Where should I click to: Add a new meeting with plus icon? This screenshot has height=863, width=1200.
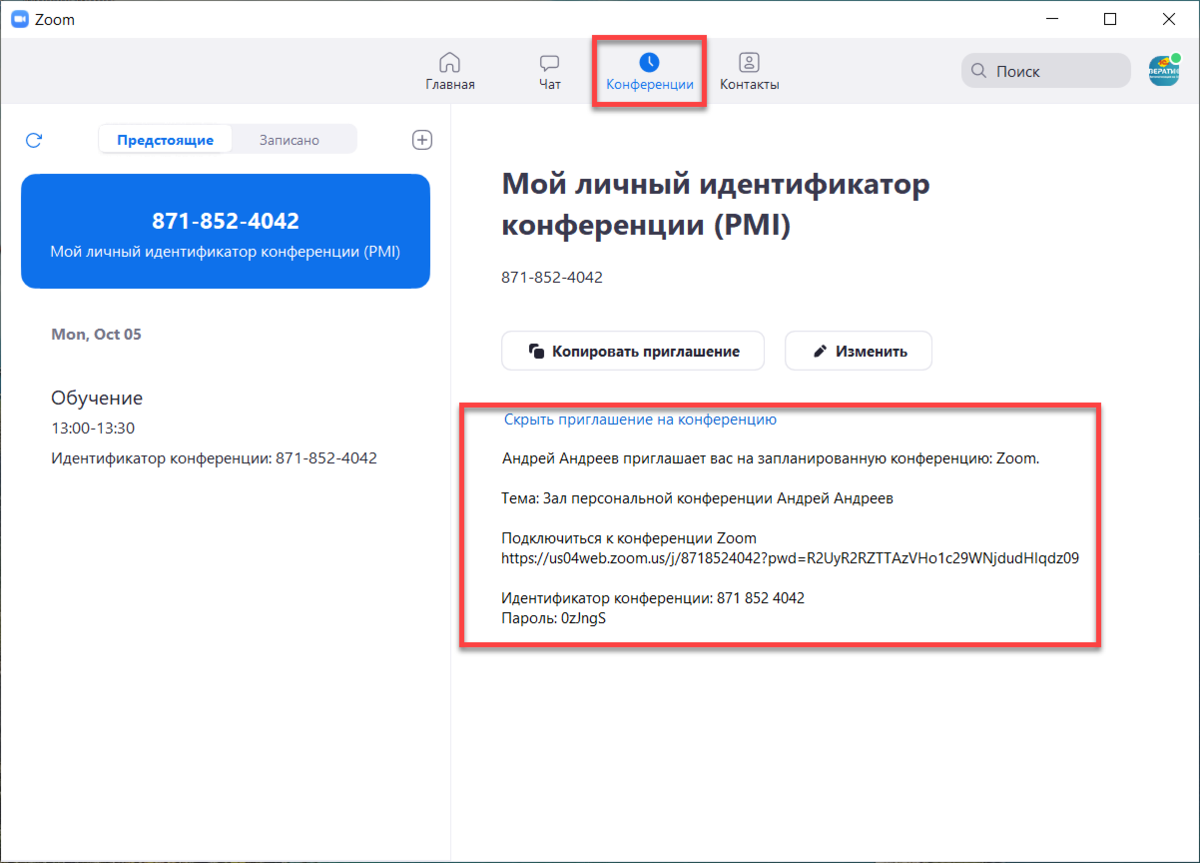422,140
